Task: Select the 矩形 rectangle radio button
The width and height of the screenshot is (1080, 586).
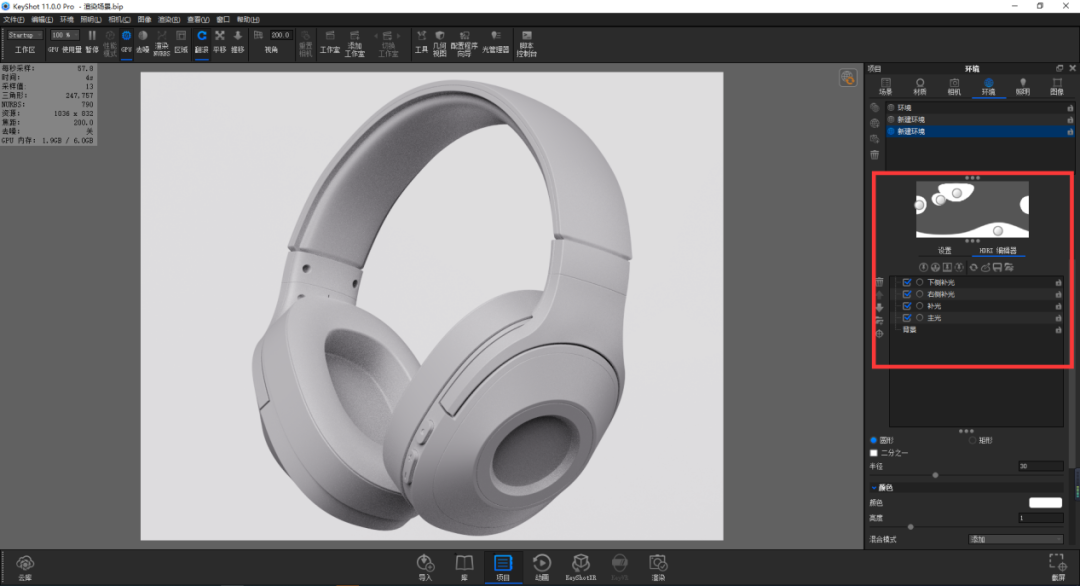Action: tap(973, 441)
